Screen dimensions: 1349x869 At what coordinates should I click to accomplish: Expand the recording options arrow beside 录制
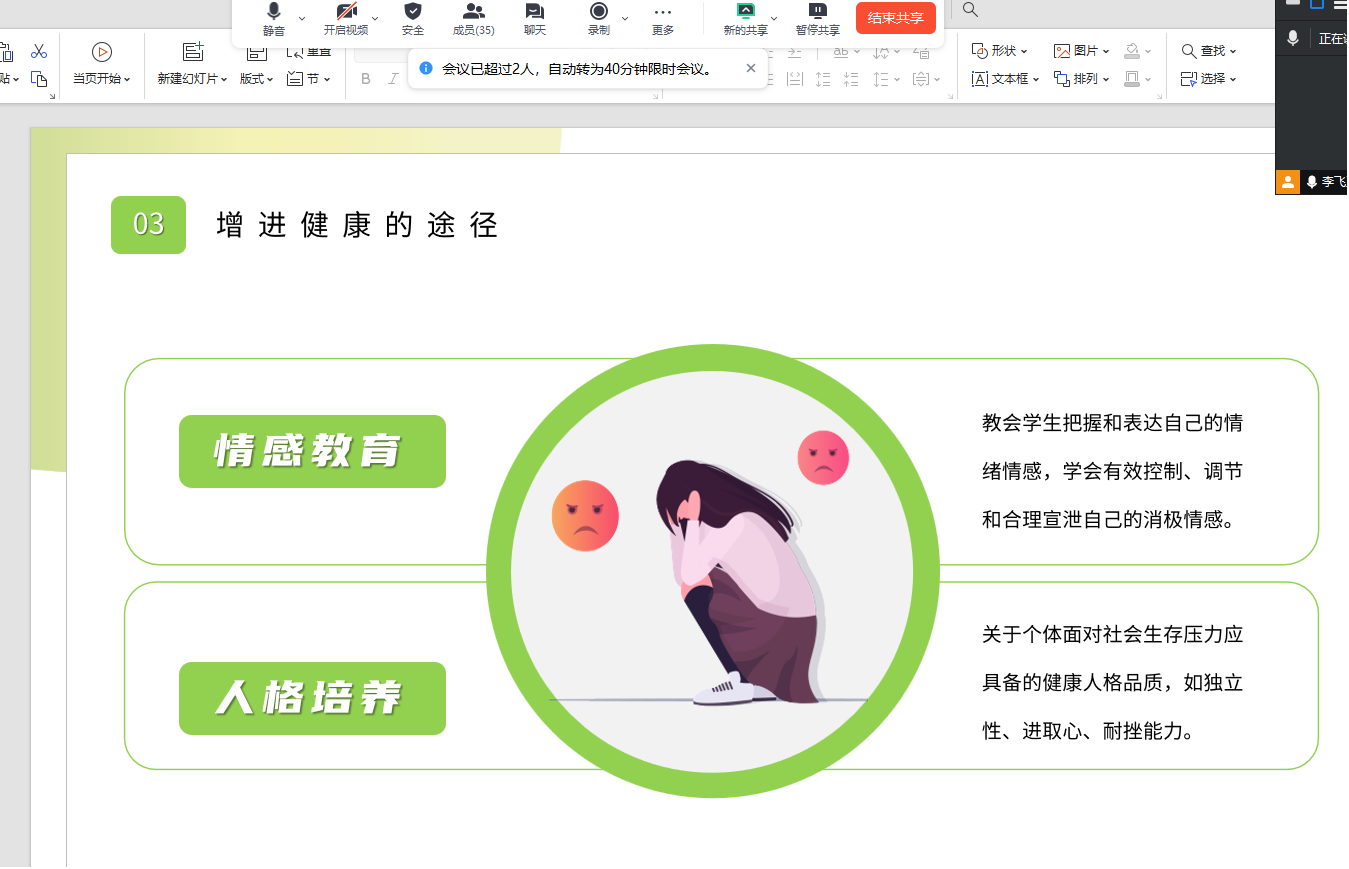coord(625,18)
